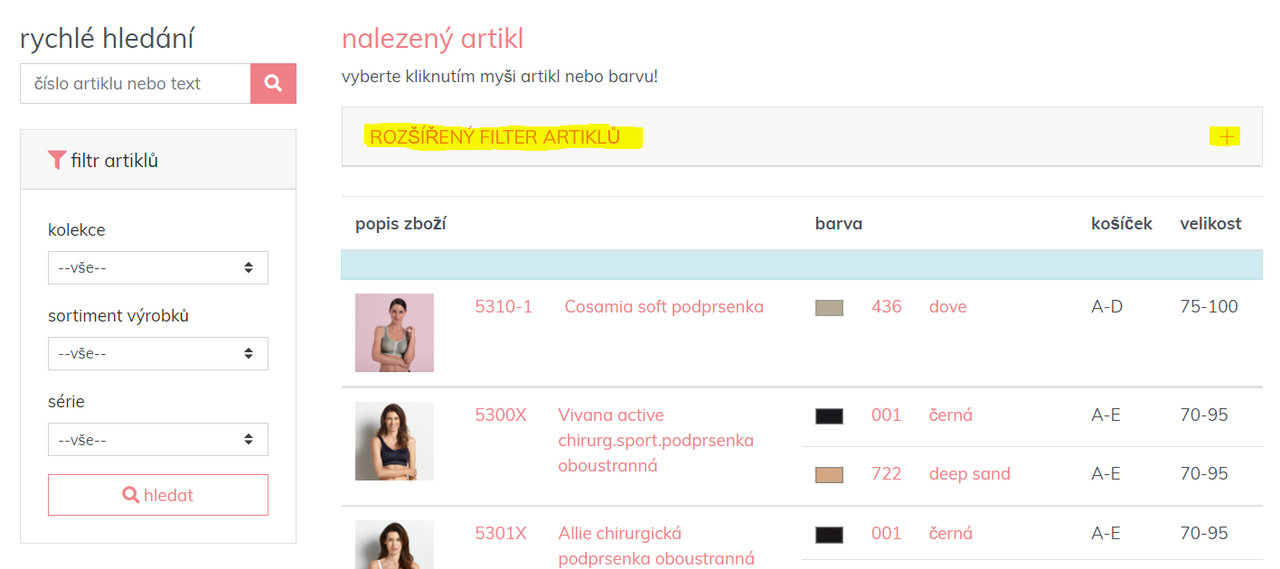
Task: Click the magnifier search button
Action: tap(273, 84)
